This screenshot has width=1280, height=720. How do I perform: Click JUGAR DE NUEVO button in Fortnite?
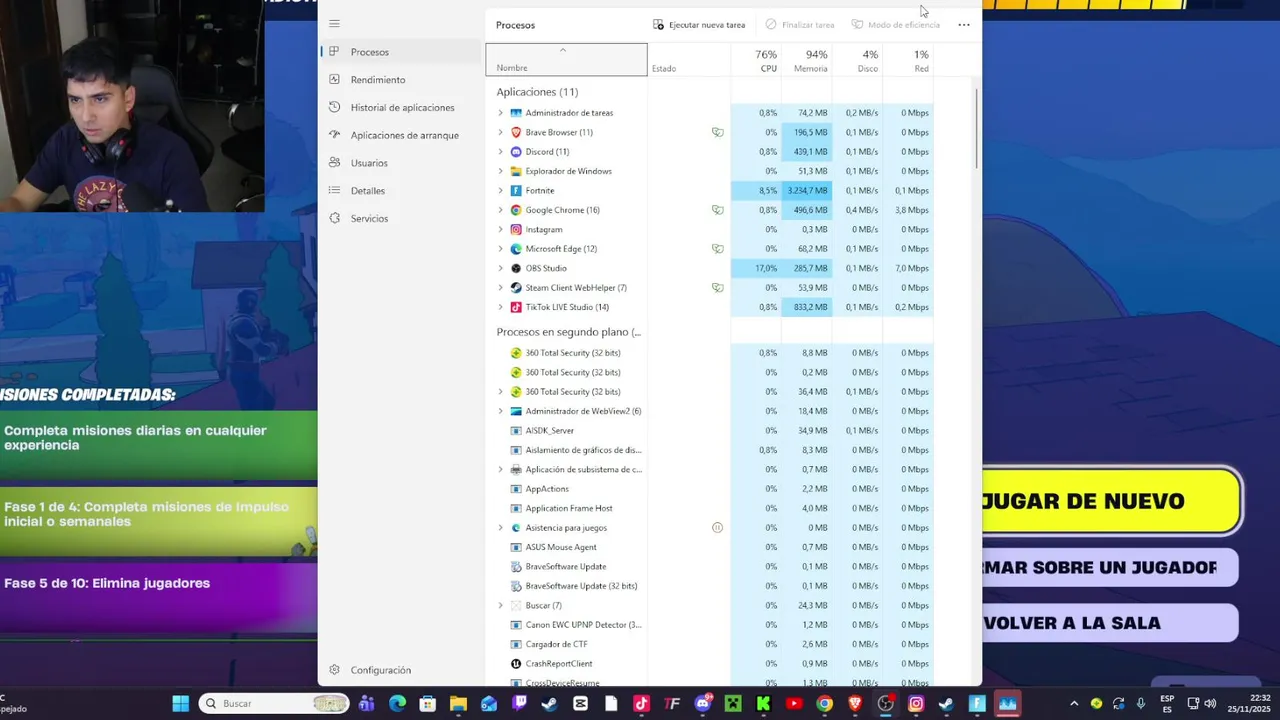tap(1112, 501)
